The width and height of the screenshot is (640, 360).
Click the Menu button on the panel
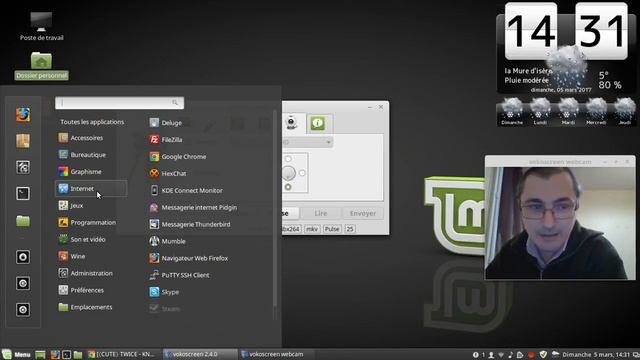click(x=16, y=354)
